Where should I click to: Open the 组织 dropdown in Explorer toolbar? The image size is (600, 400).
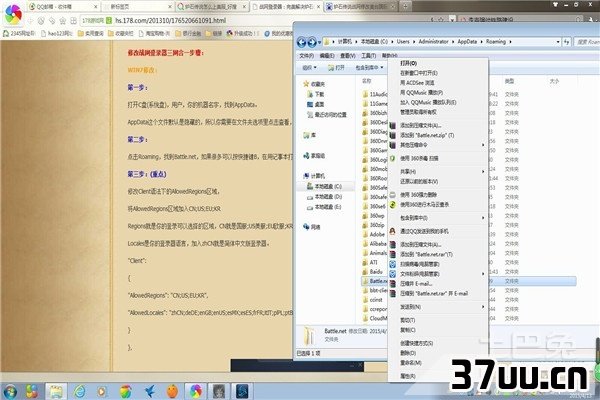pyautogui.click(x=309, y=68)
